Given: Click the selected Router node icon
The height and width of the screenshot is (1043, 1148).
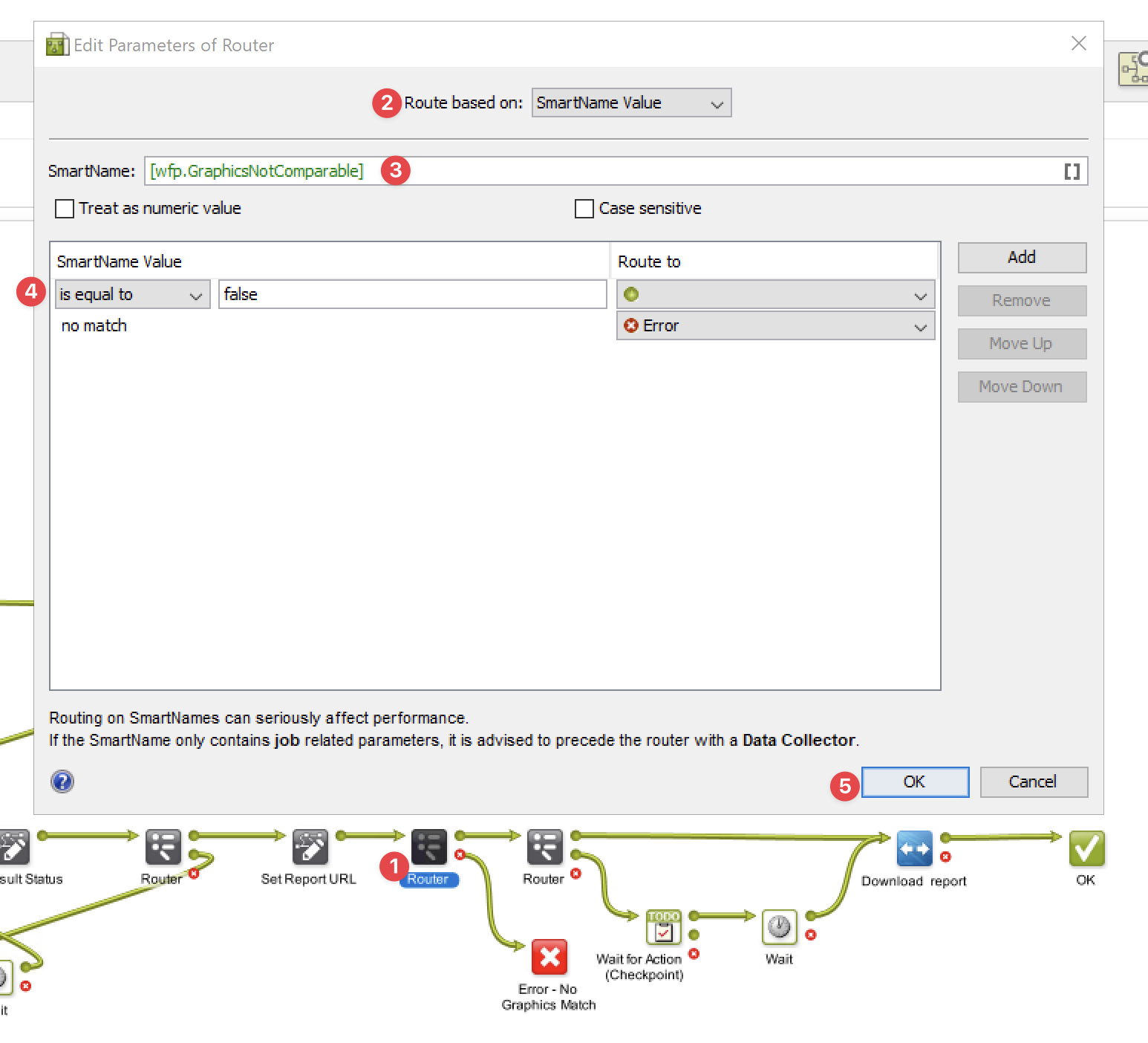Looking at the screenshot, I should click(x=429, y=848).
